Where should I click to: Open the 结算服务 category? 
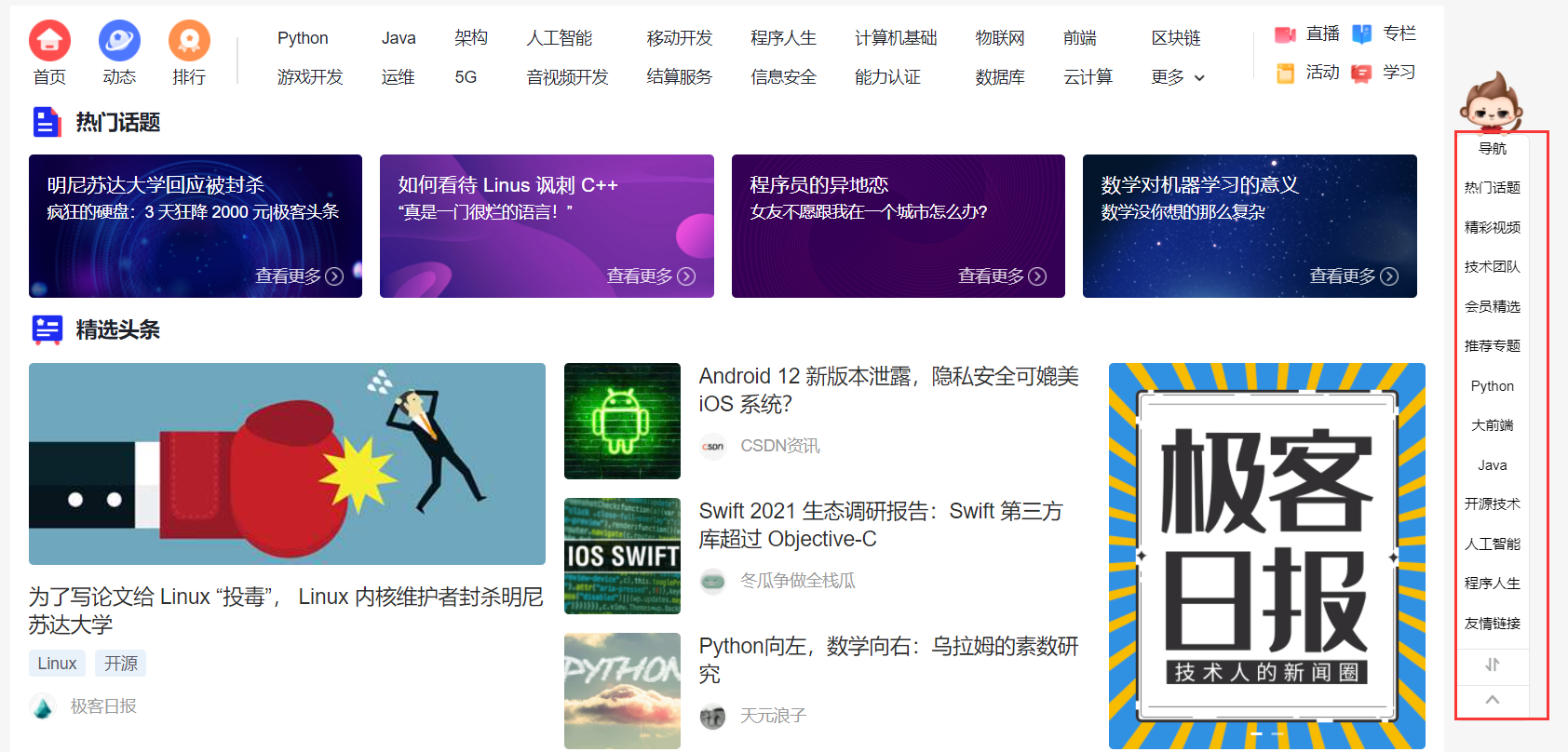tap(680, 77)
